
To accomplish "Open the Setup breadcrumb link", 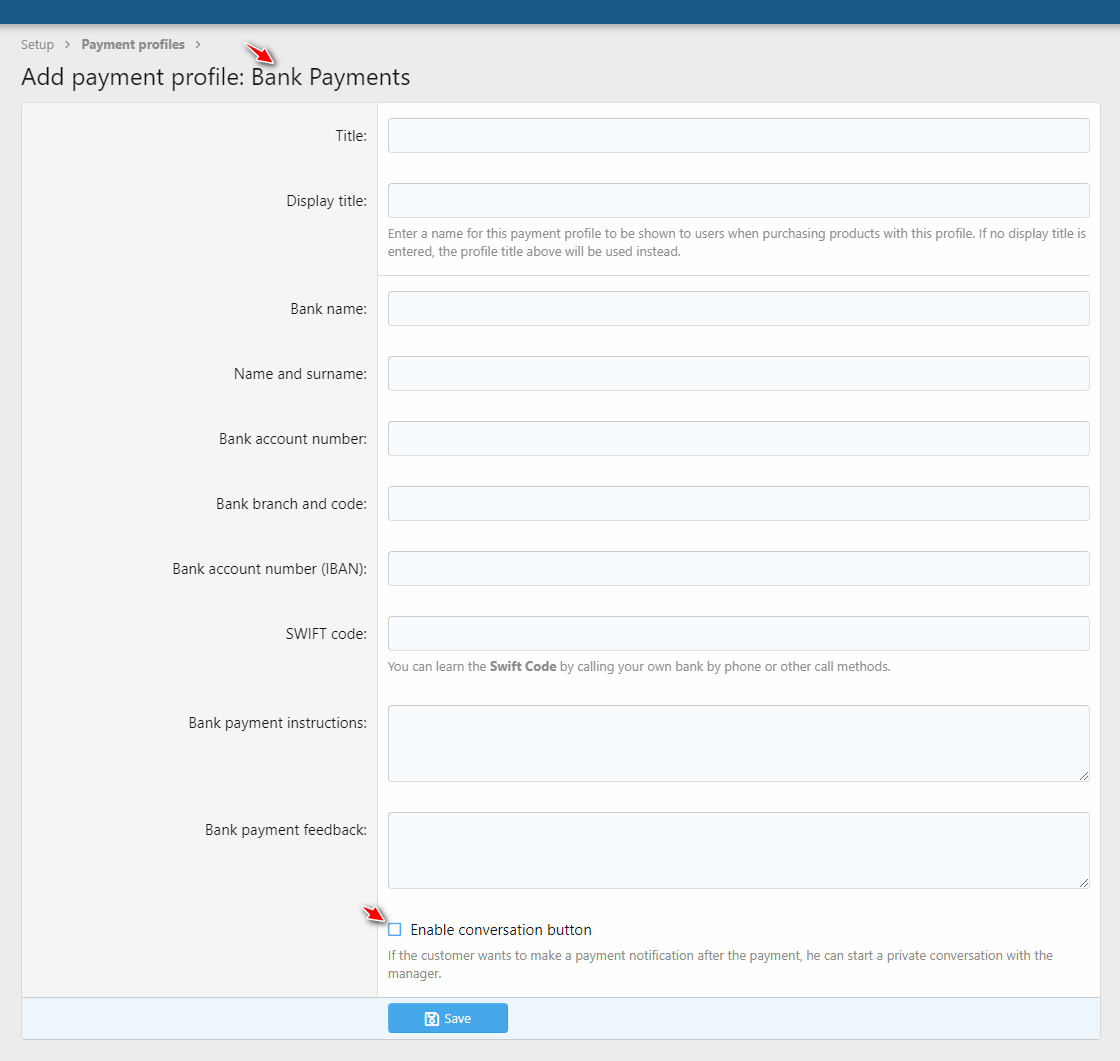I will point(37,45).
